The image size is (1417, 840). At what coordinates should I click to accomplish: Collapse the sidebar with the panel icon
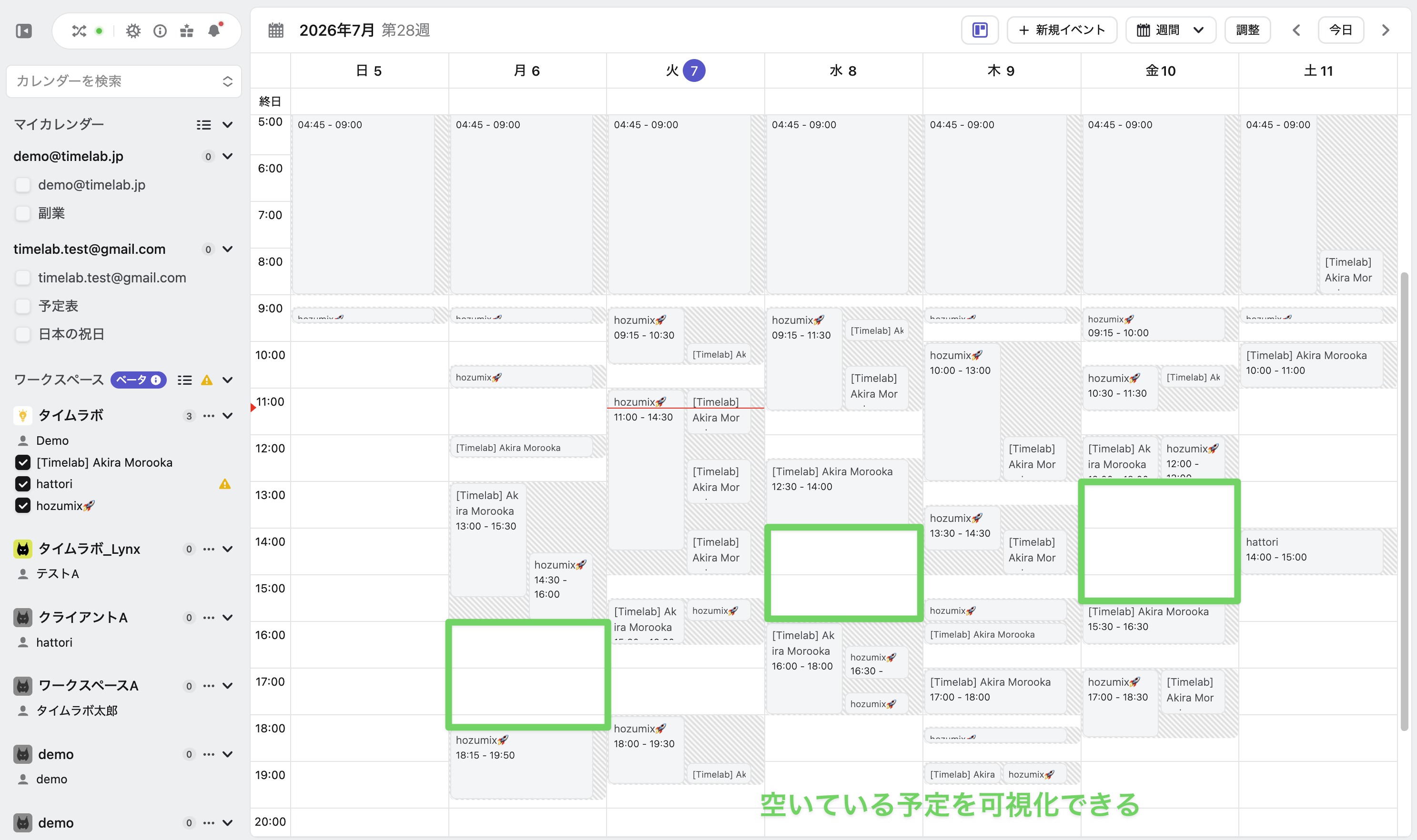(x=24, y=30)
